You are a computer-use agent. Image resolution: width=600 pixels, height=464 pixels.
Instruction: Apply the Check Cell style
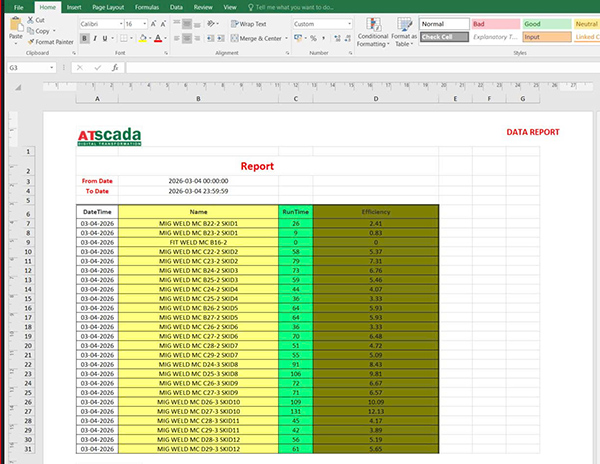click(443, 37)
